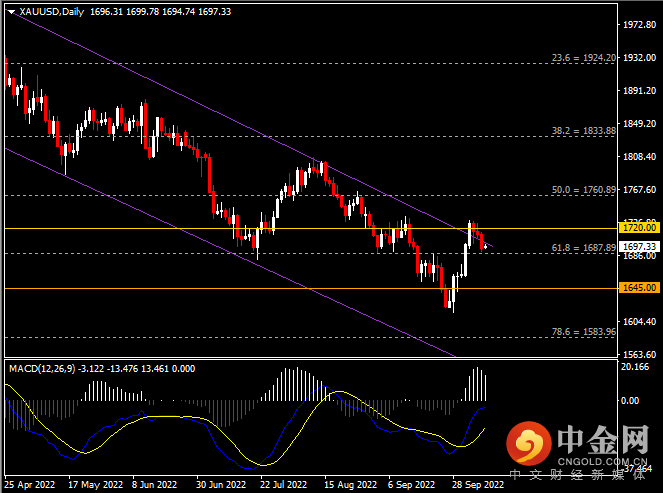The height and width of the screenshot is (493, 663).
Task: Select the 61.8 = 1687.89 Fibonacci label
Action: coord(584,248)
